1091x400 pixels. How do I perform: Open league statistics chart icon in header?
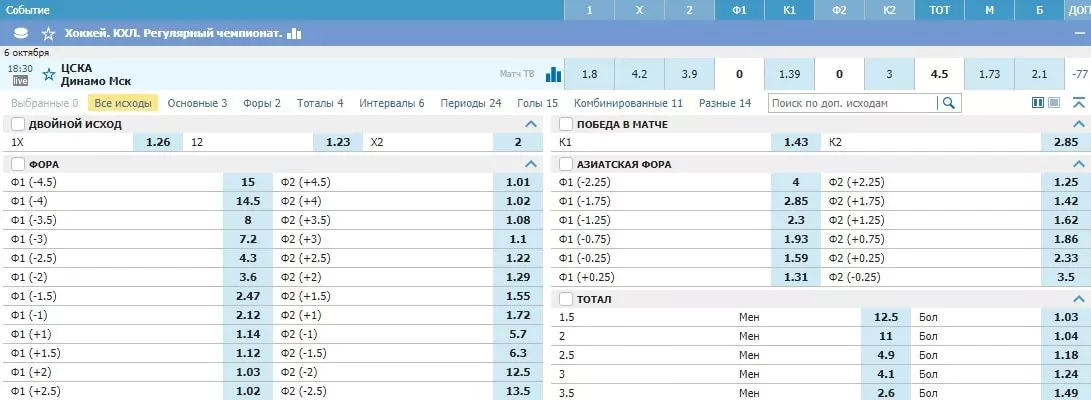click(295, 33)
